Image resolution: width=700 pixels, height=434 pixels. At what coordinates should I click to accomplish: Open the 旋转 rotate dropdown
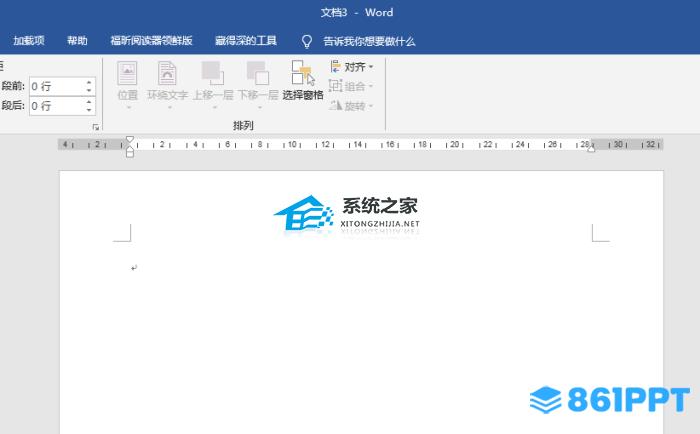[351, 105]
